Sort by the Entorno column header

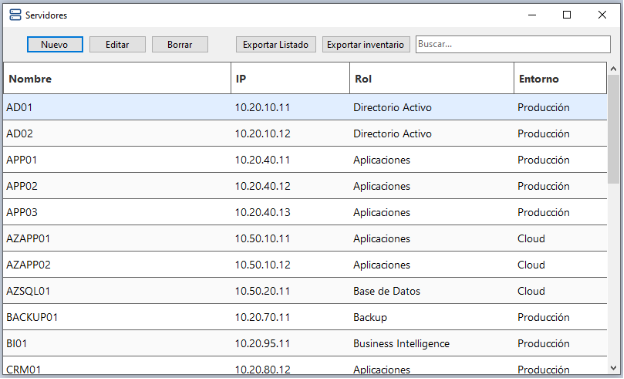click(x=560, y=78)
